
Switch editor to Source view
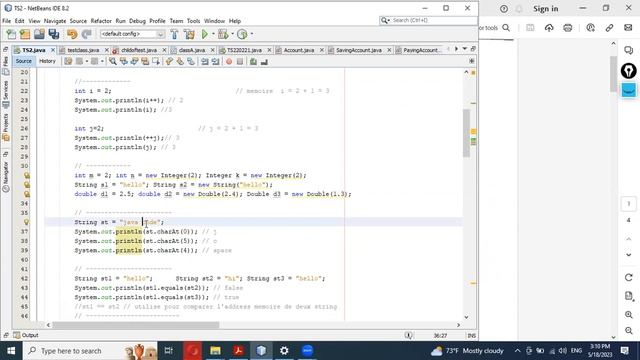click(24, 61)
